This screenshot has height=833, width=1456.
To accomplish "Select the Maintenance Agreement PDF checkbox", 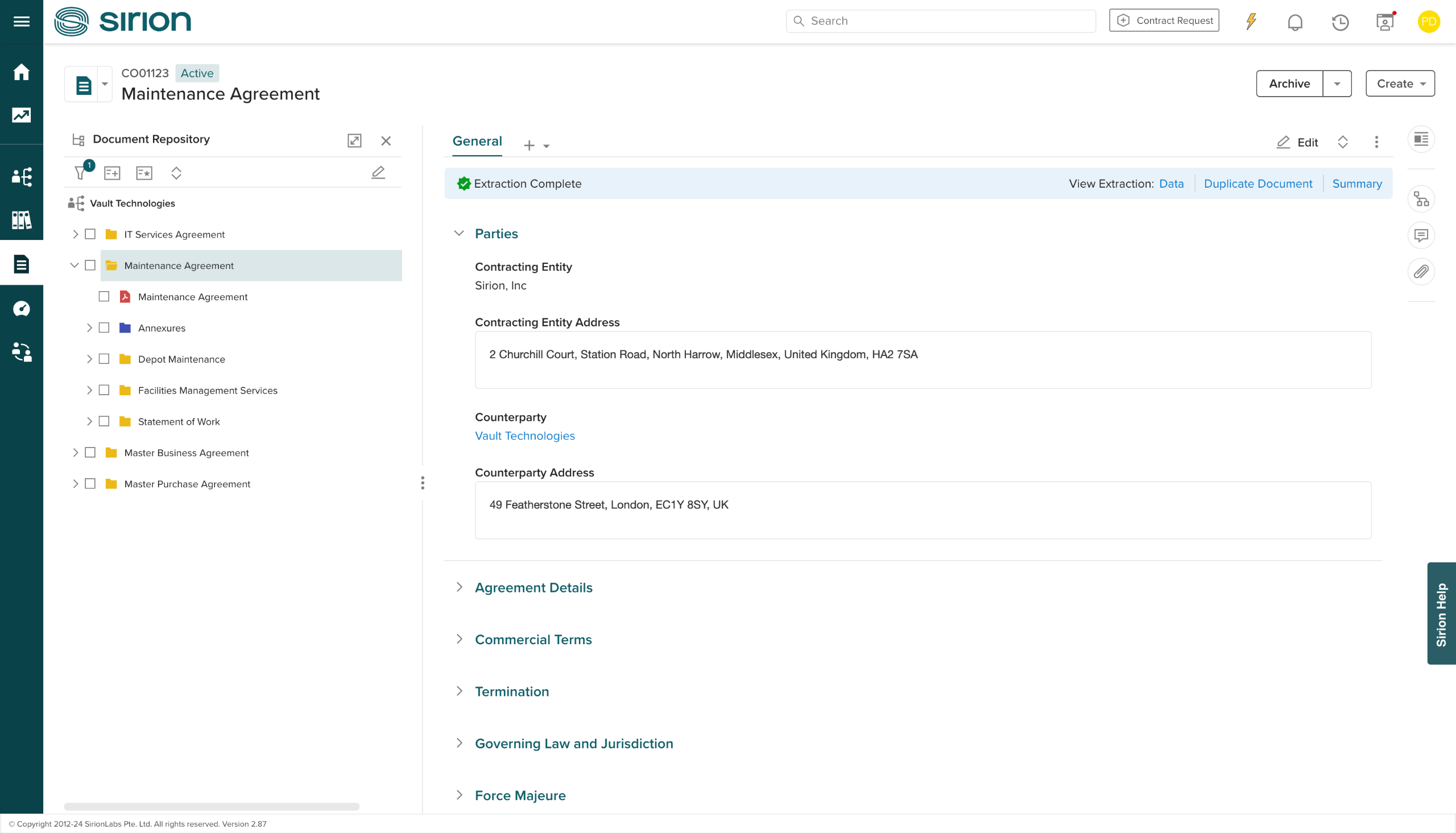I will point(104,296).
